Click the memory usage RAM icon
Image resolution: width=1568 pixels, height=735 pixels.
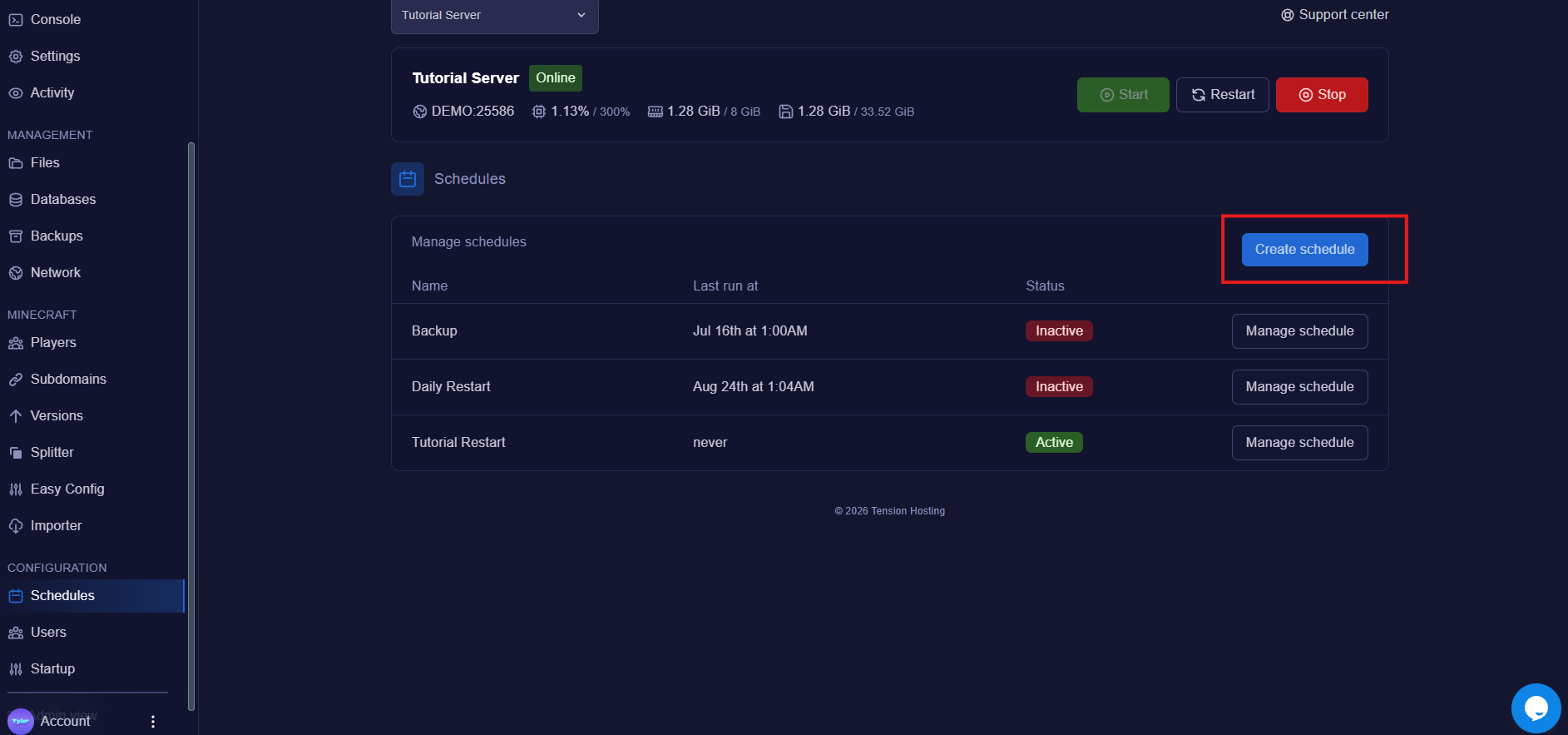(655, 112)
